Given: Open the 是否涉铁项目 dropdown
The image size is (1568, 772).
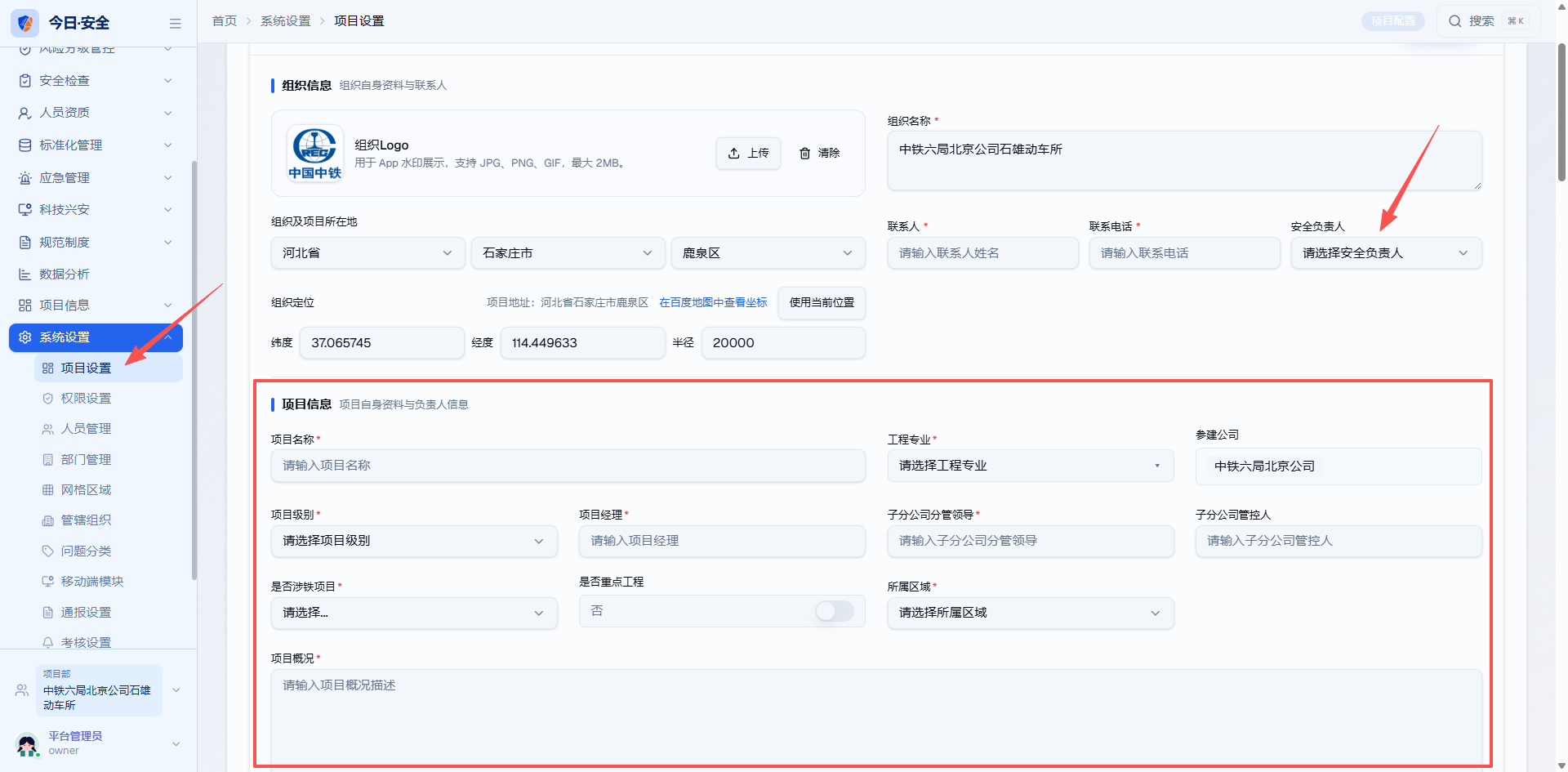Looking at the screenshot, I should (414, 613).
